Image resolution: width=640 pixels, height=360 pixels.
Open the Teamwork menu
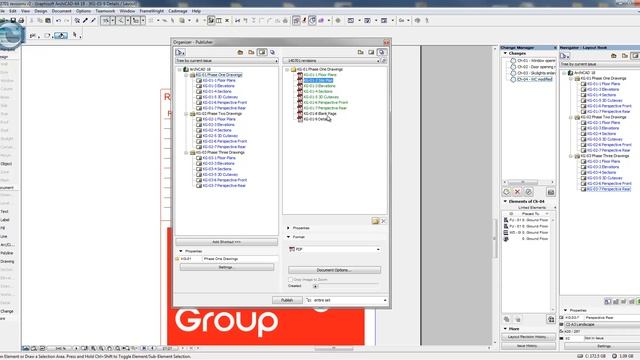(105, 11)
